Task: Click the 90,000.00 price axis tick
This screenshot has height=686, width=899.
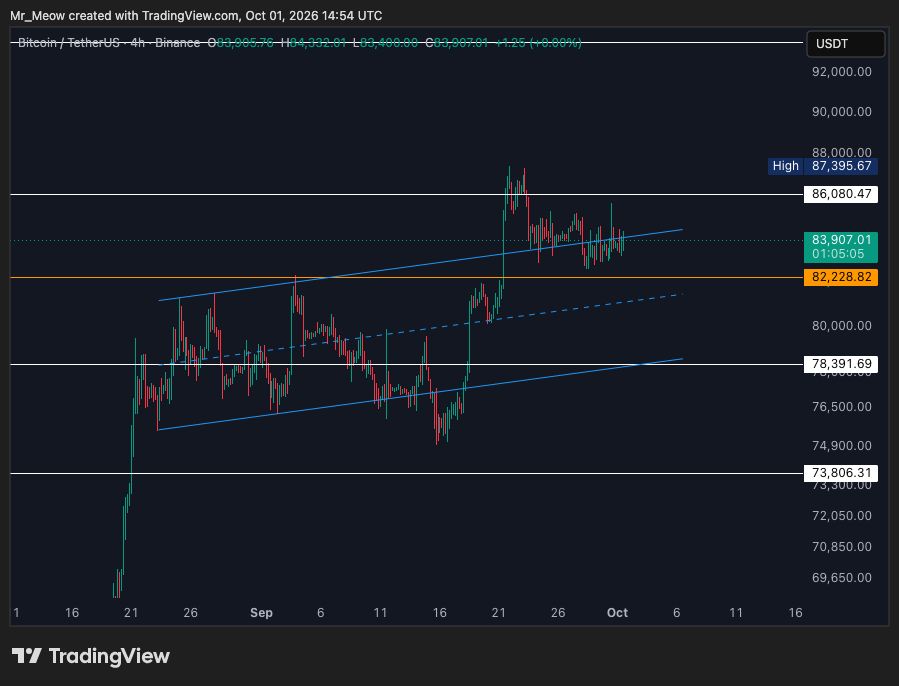Action: [842, 112]
